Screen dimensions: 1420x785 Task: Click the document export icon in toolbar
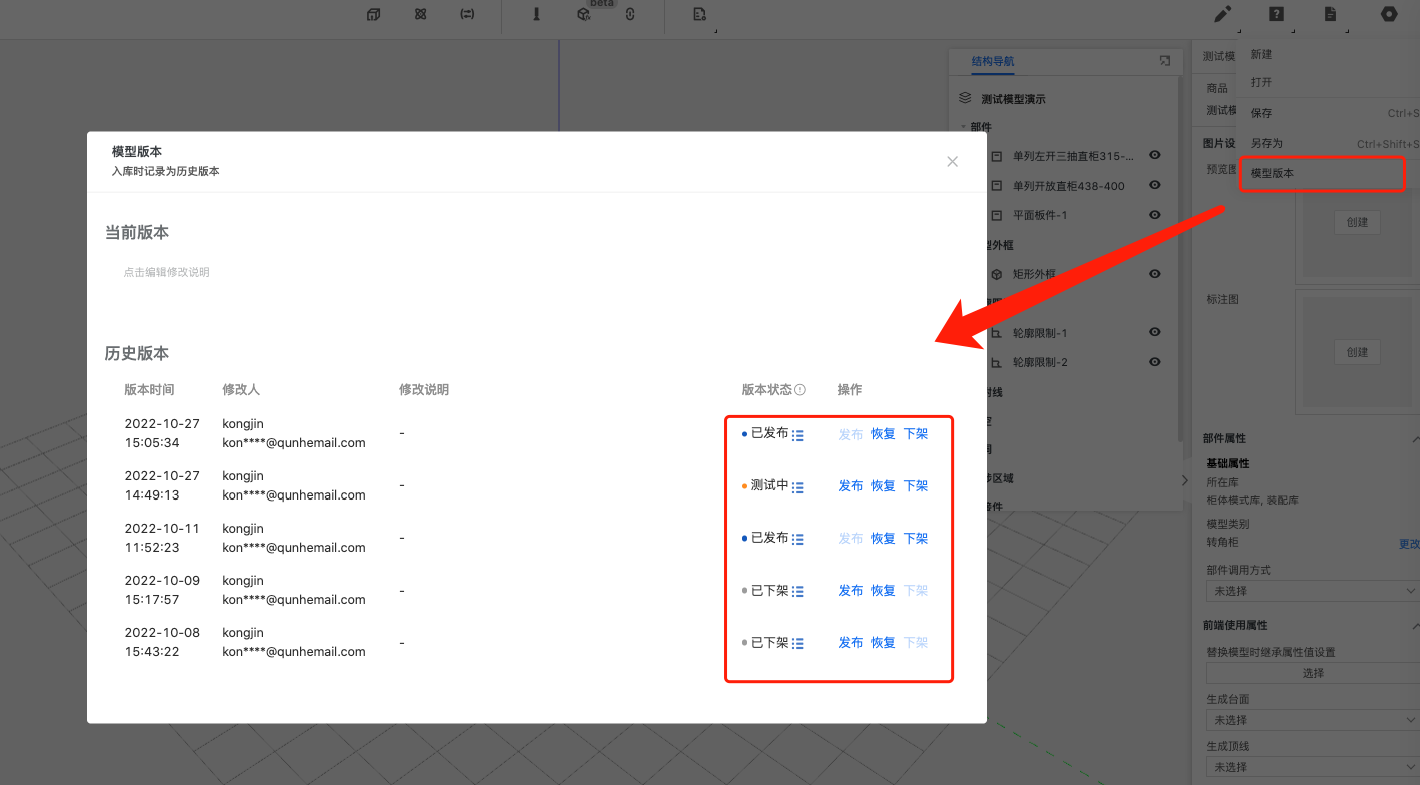699,14
